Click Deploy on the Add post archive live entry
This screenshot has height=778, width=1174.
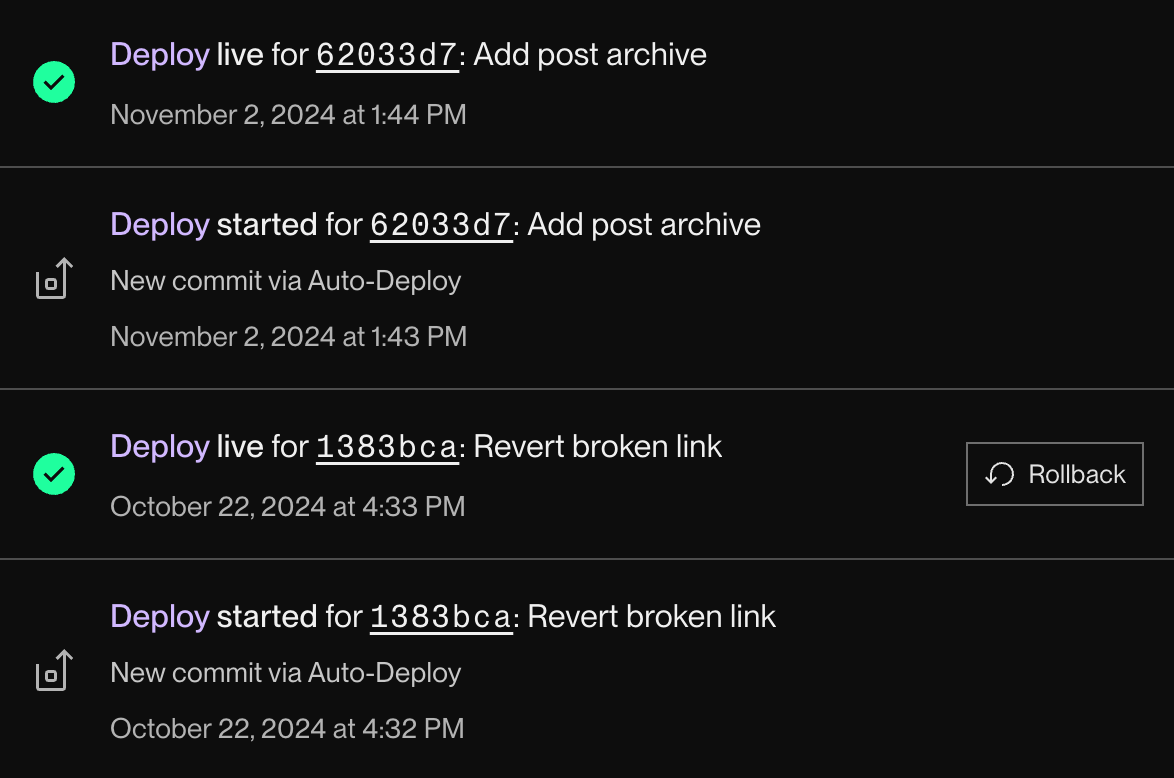click(159, 55)
